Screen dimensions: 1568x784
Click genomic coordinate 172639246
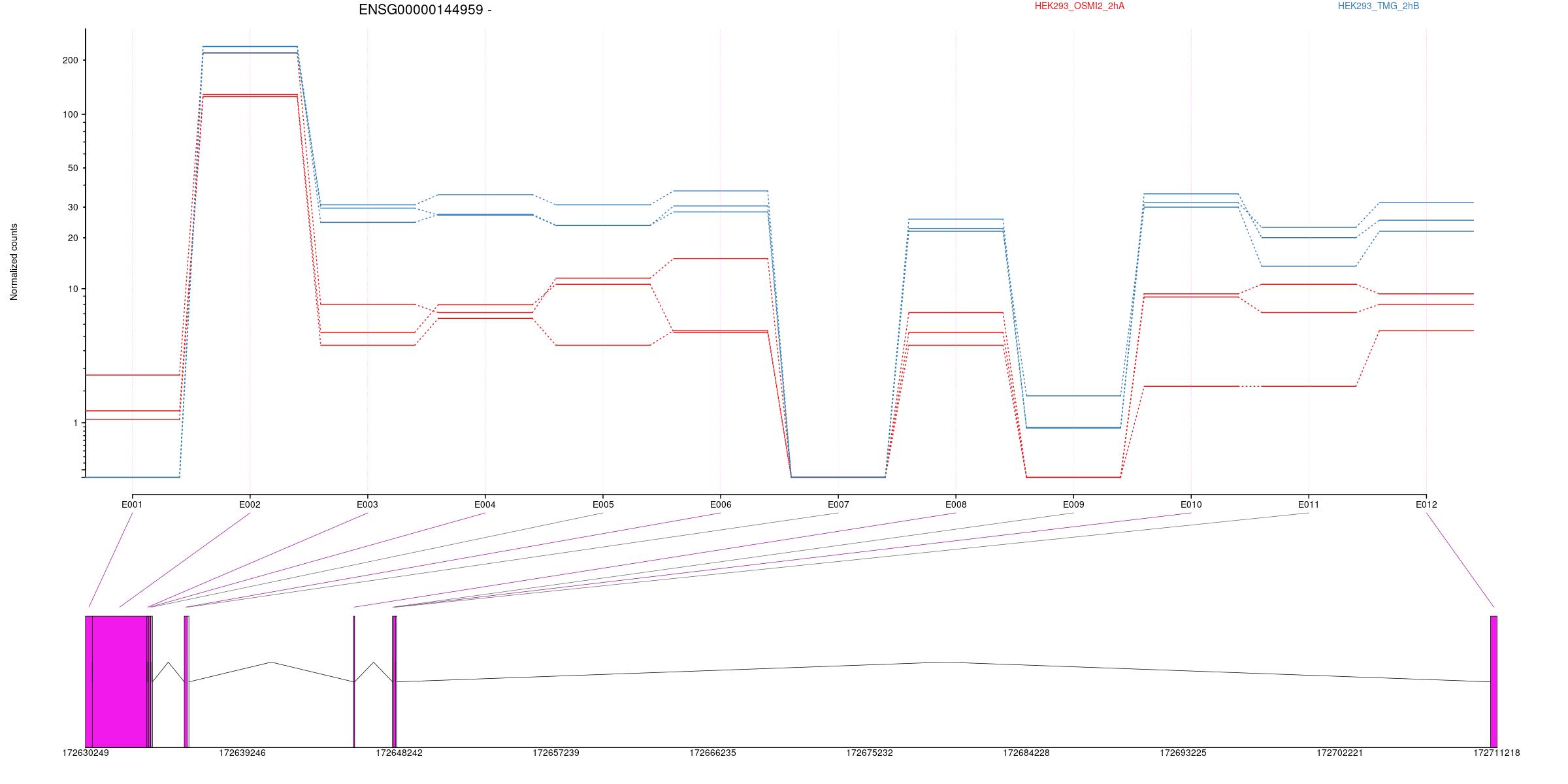242,753
